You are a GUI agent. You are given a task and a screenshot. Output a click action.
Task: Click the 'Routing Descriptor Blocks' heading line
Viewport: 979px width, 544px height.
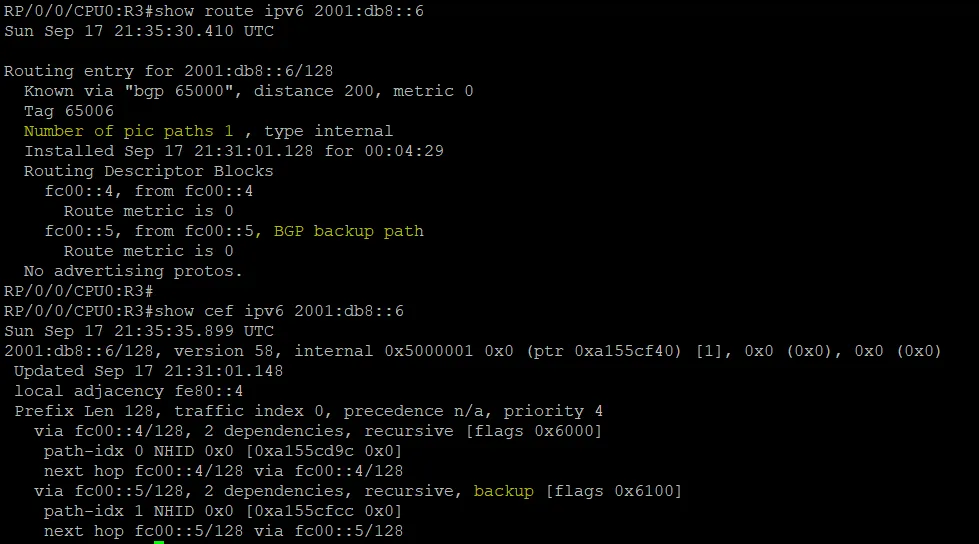(149, 171)
